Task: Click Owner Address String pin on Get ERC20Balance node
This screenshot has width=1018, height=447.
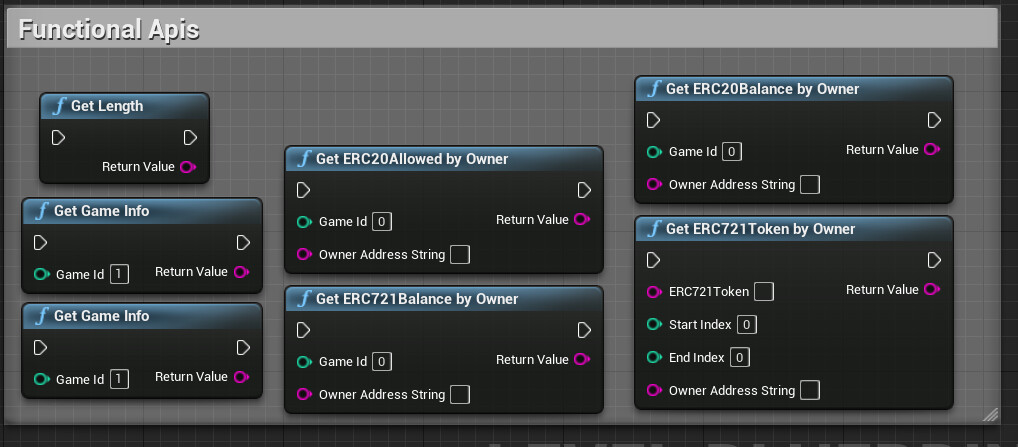Action: 654,184
